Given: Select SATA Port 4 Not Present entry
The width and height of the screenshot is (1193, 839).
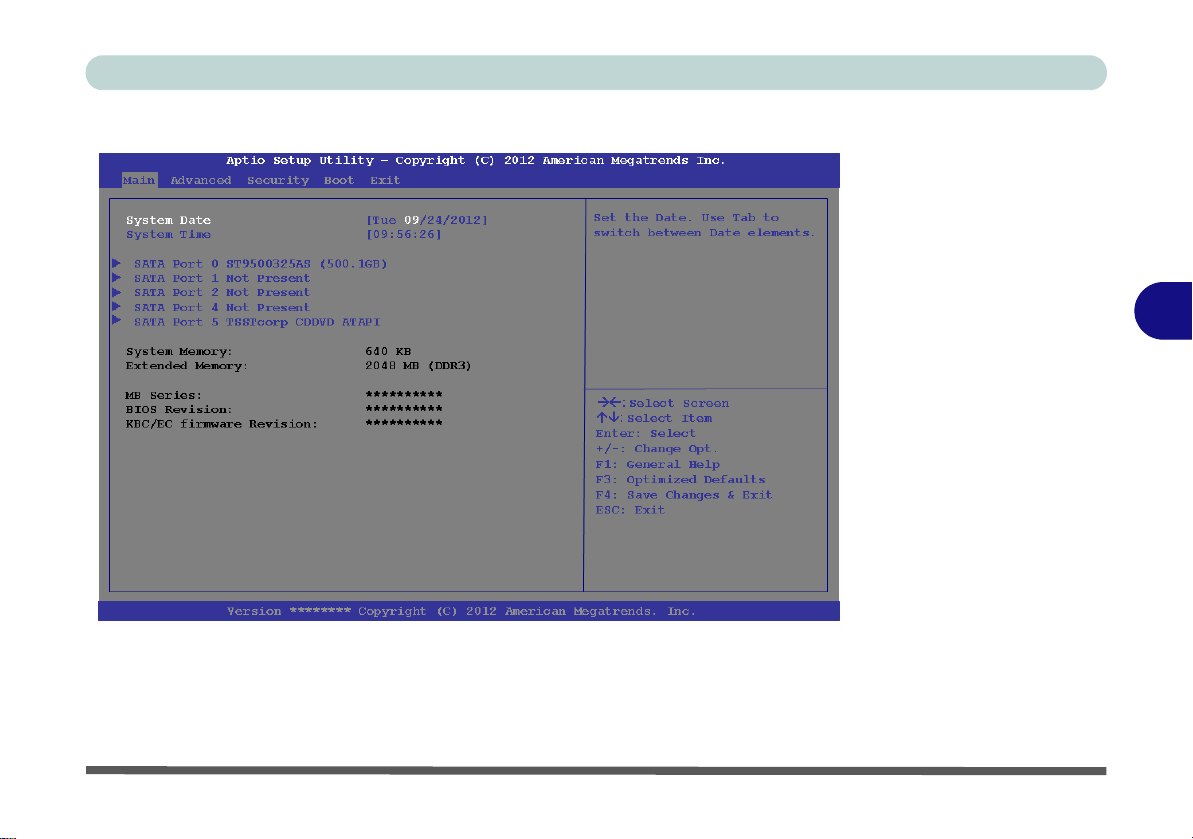Looking at the screenshot, I should [222, 307].
